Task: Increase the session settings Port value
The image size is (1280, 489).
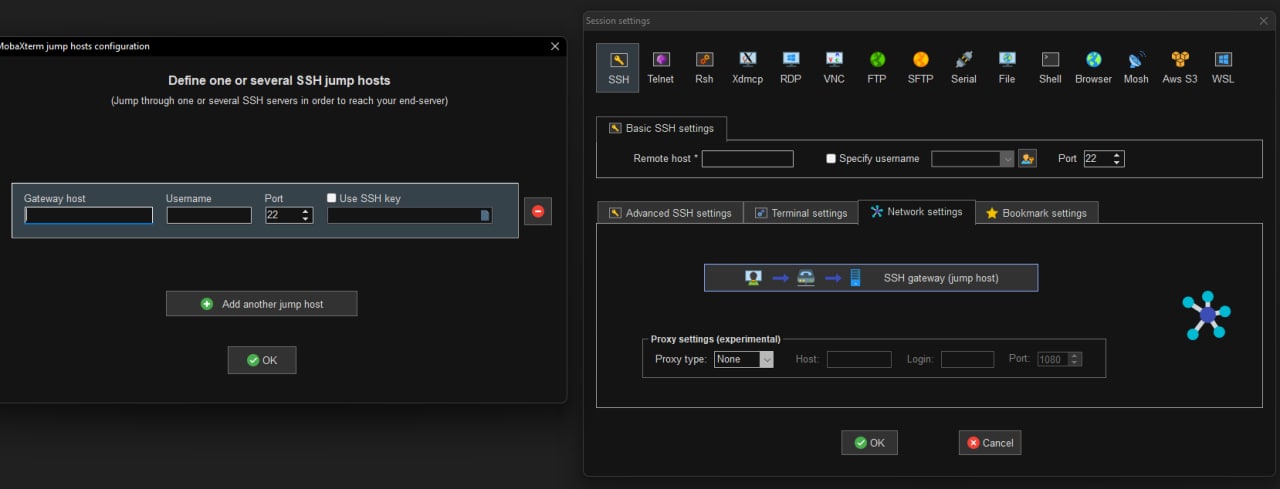Action: (x=1118, y=155)
